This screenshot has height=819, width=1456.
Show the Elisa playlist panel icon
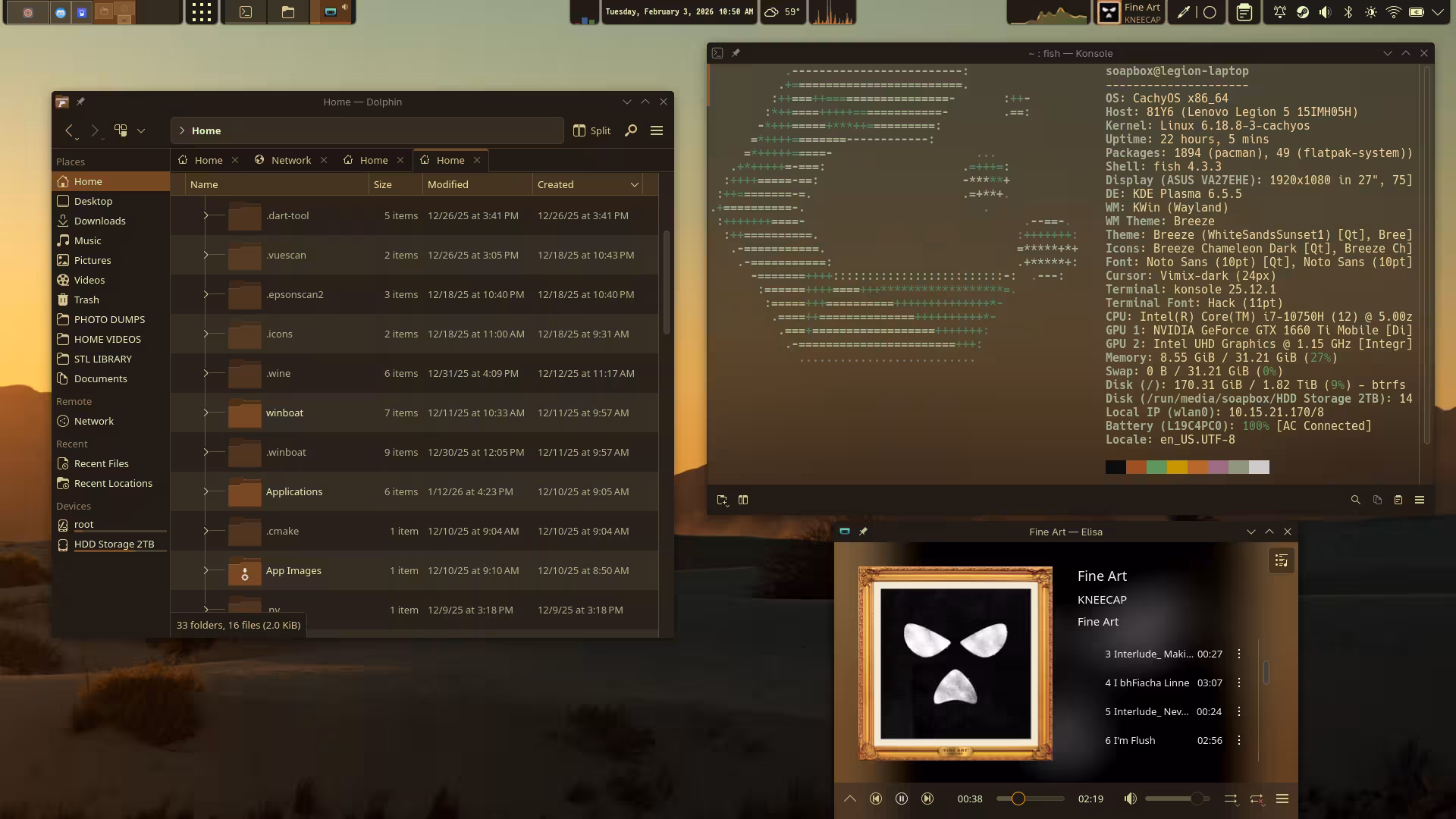pos(1282,560)
